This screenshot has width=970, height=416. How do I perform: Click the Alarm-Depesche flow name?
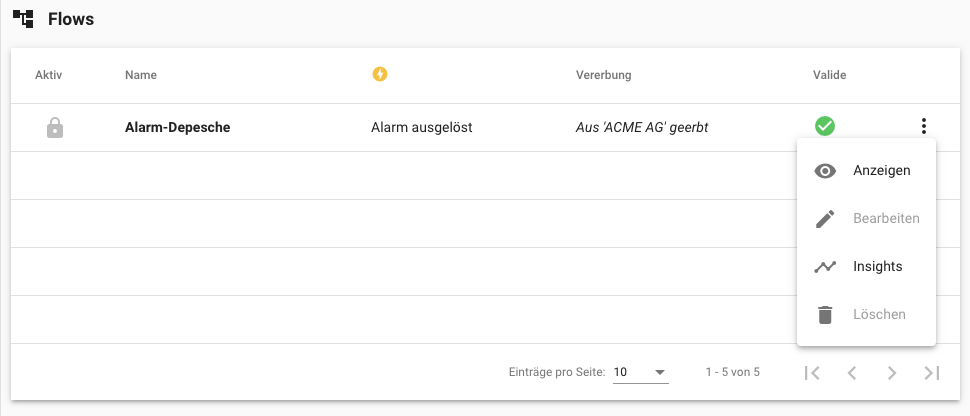click(x=177, y=128)
